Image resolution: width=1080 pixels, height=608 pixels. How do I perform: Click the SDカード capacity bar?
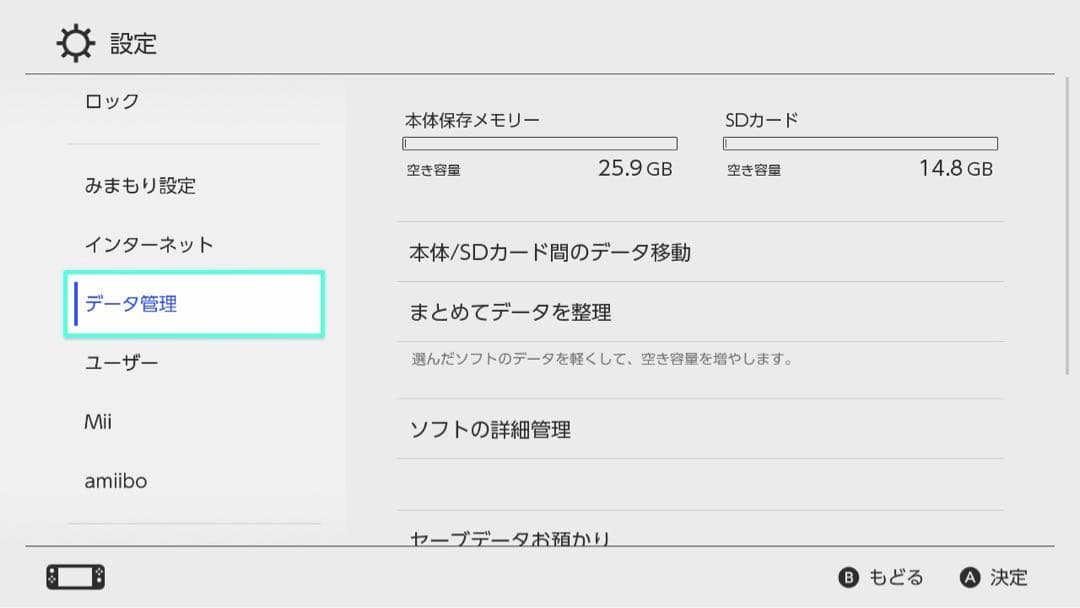(x=861, y=141)
